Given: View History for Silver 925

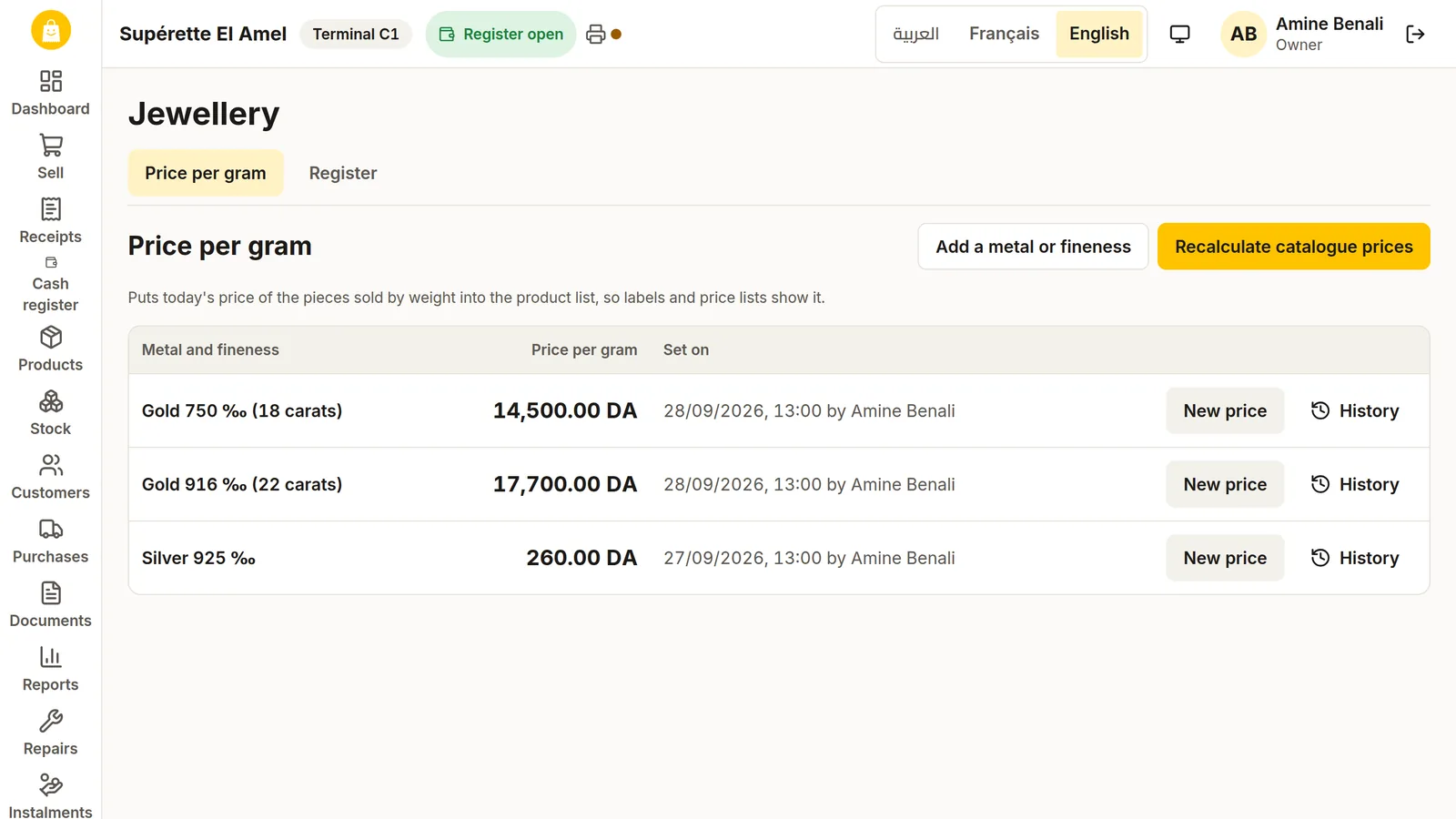Looking at the screenshot, I should coord(1354,558).
